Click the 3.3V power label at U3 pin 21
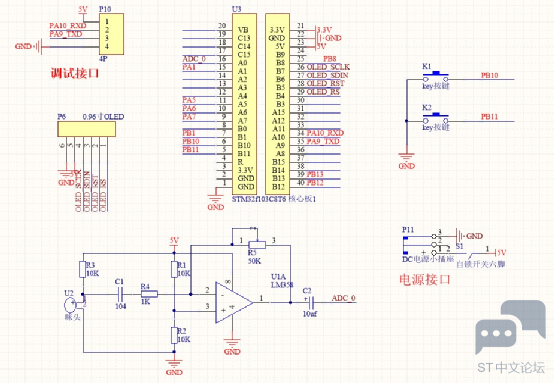Screen dimensions: 554x383 coord(324,30)
